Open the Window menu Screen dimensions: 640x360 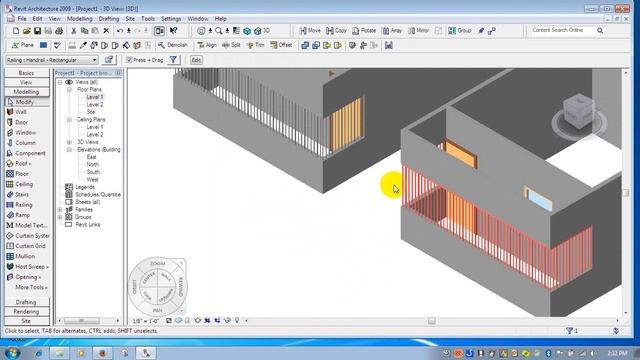tap(198, 19)
